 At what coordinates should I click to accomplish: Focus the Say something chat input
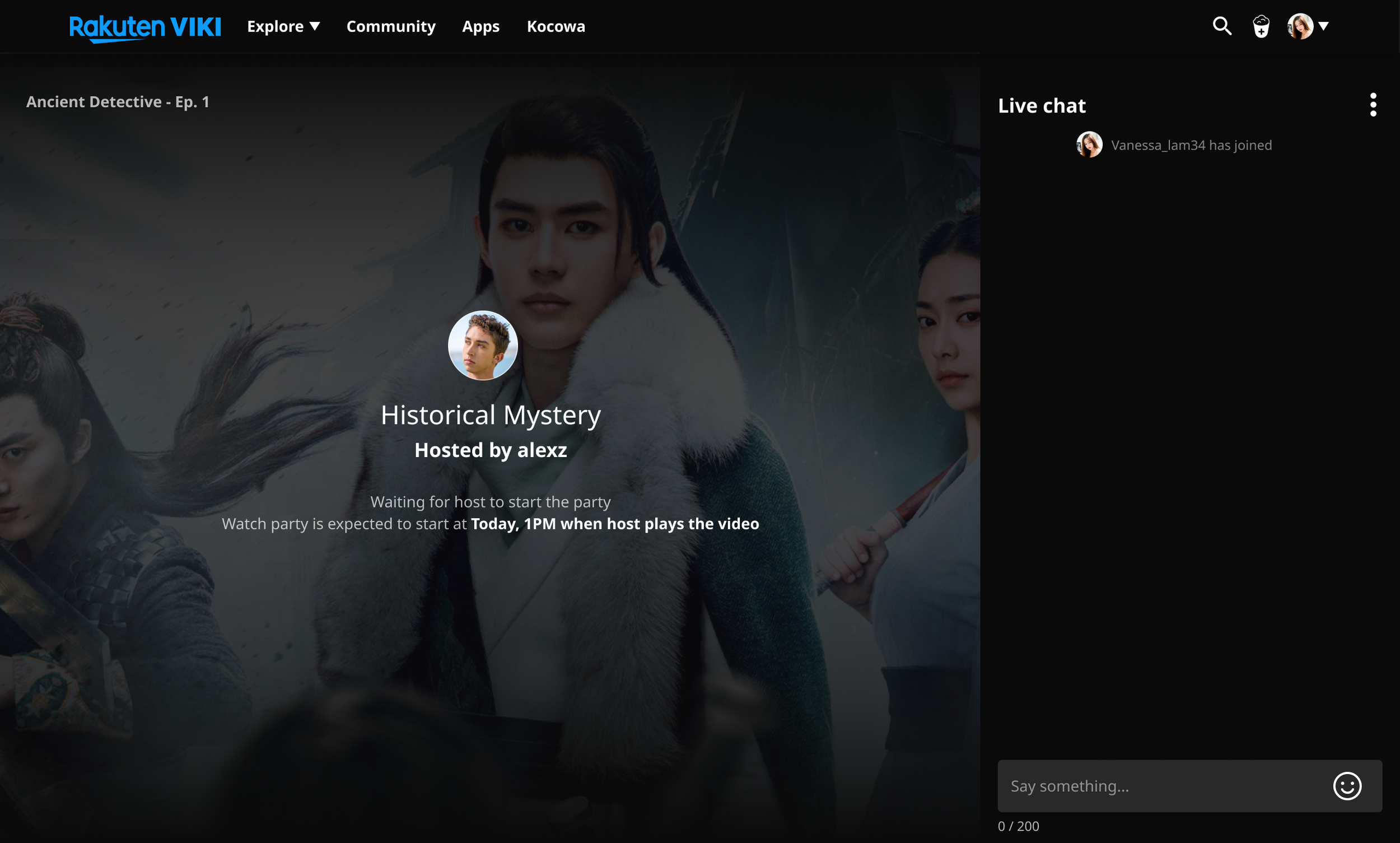tap(1189, 786)
